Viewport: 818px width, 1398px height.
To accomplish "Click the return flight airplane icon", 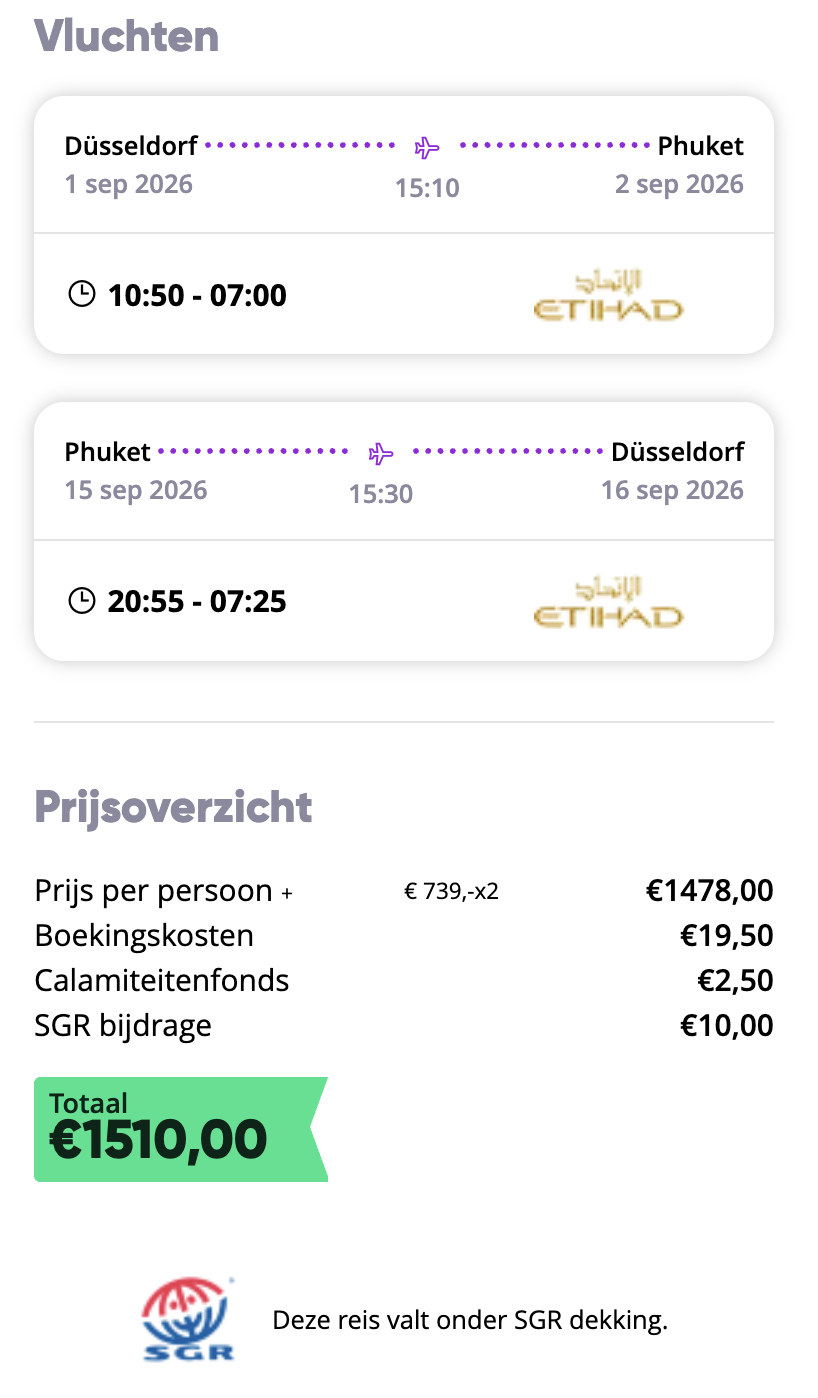I will tap(381, 454).
